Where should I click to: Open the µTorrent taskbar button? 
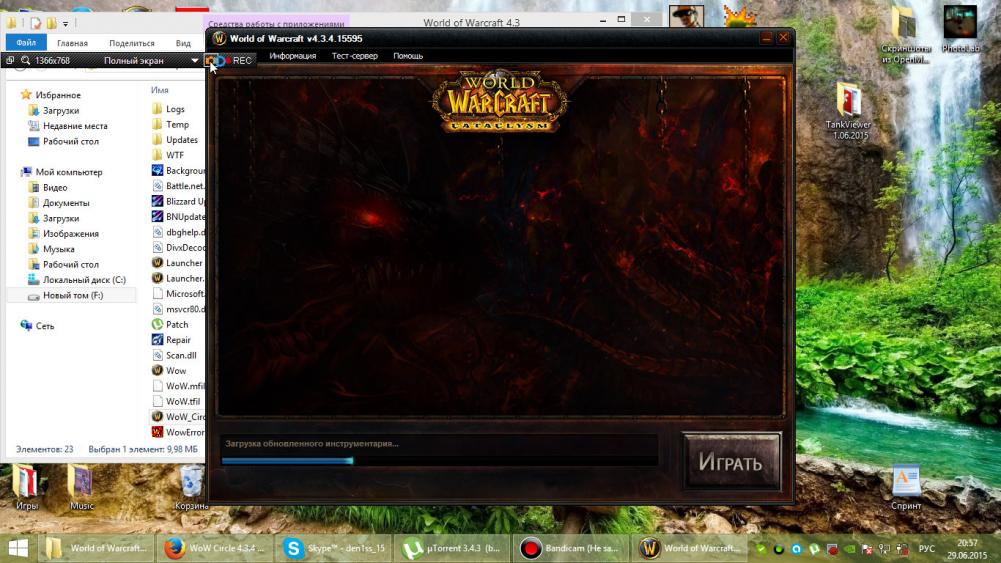450,548
